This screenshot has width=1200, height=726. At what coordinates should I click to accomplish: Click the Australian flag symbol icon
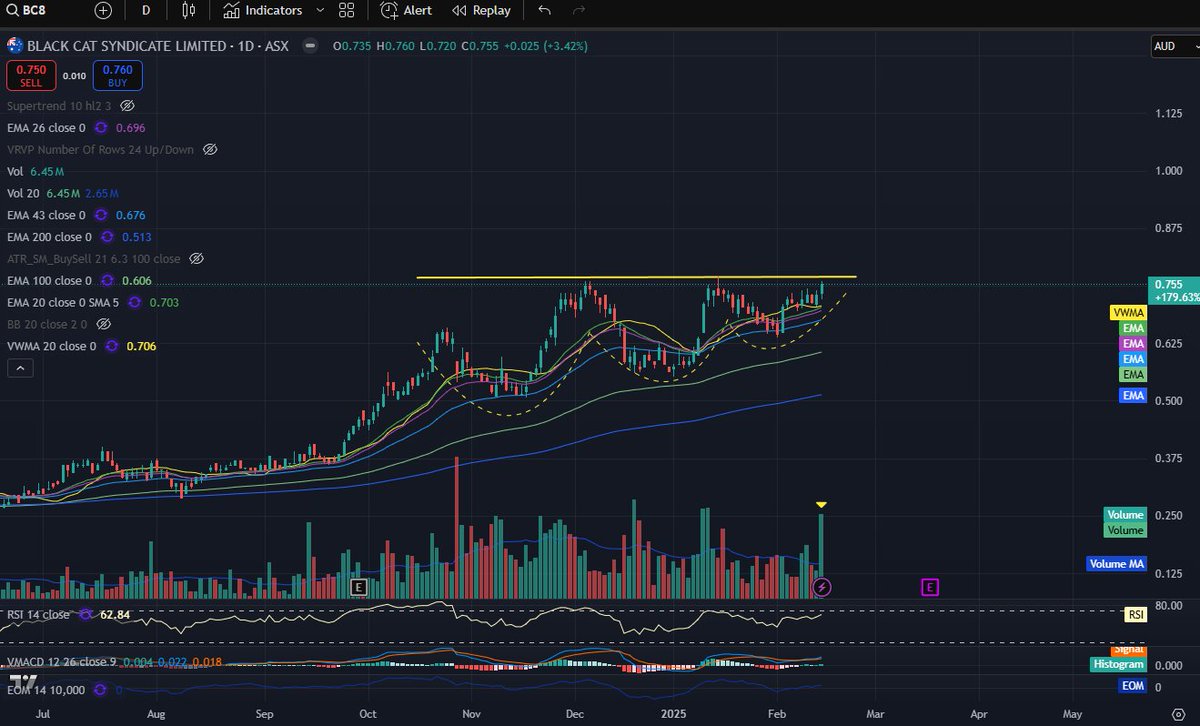tap(14, 46)
